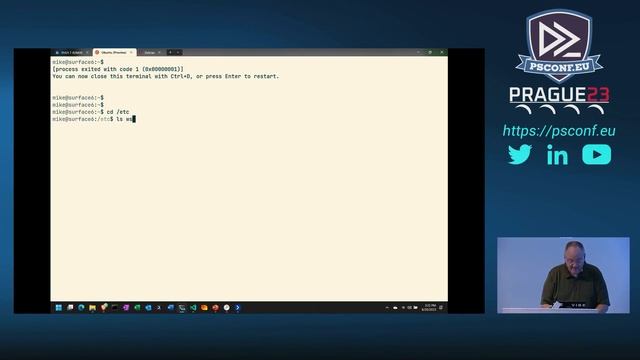This screenshot has width=640, height=360.
Task: Open a new terminal tab with plus
Action: point(170,53)
